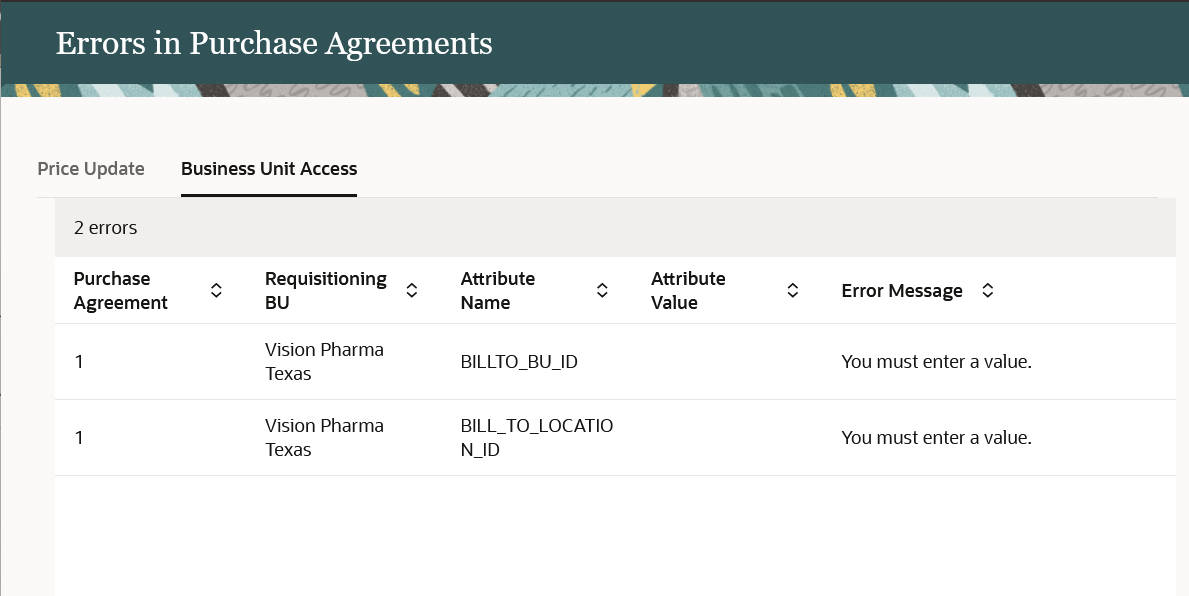Switch to the Price Update tab

click(x=91, y=169)
